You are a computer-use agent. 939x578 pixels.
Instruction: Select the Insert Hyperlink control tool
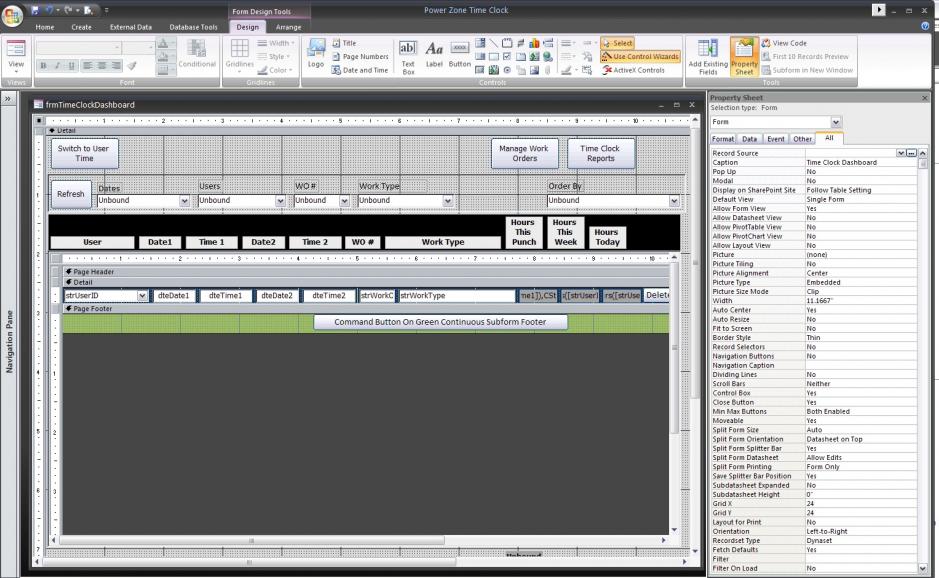(548, 57)
